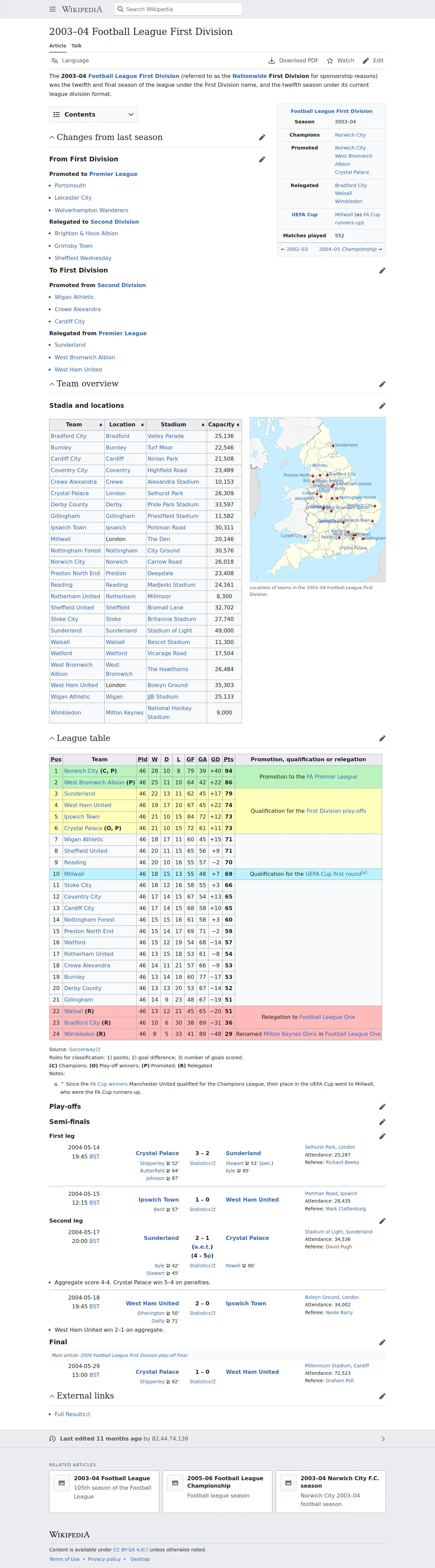Open the Full Results external link
435x1568 pixels.
pos(72,1414)
